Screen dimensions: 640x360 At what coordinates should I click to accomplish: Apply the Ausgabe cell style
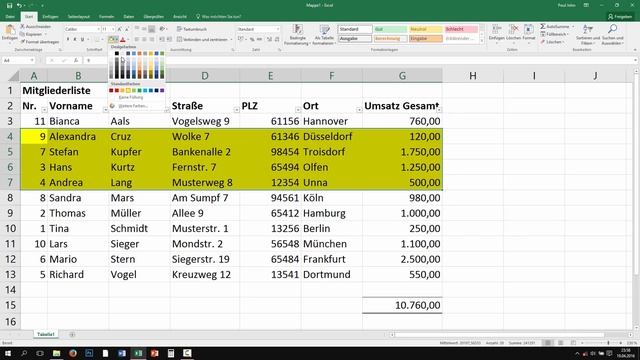[x=355, y=39]
